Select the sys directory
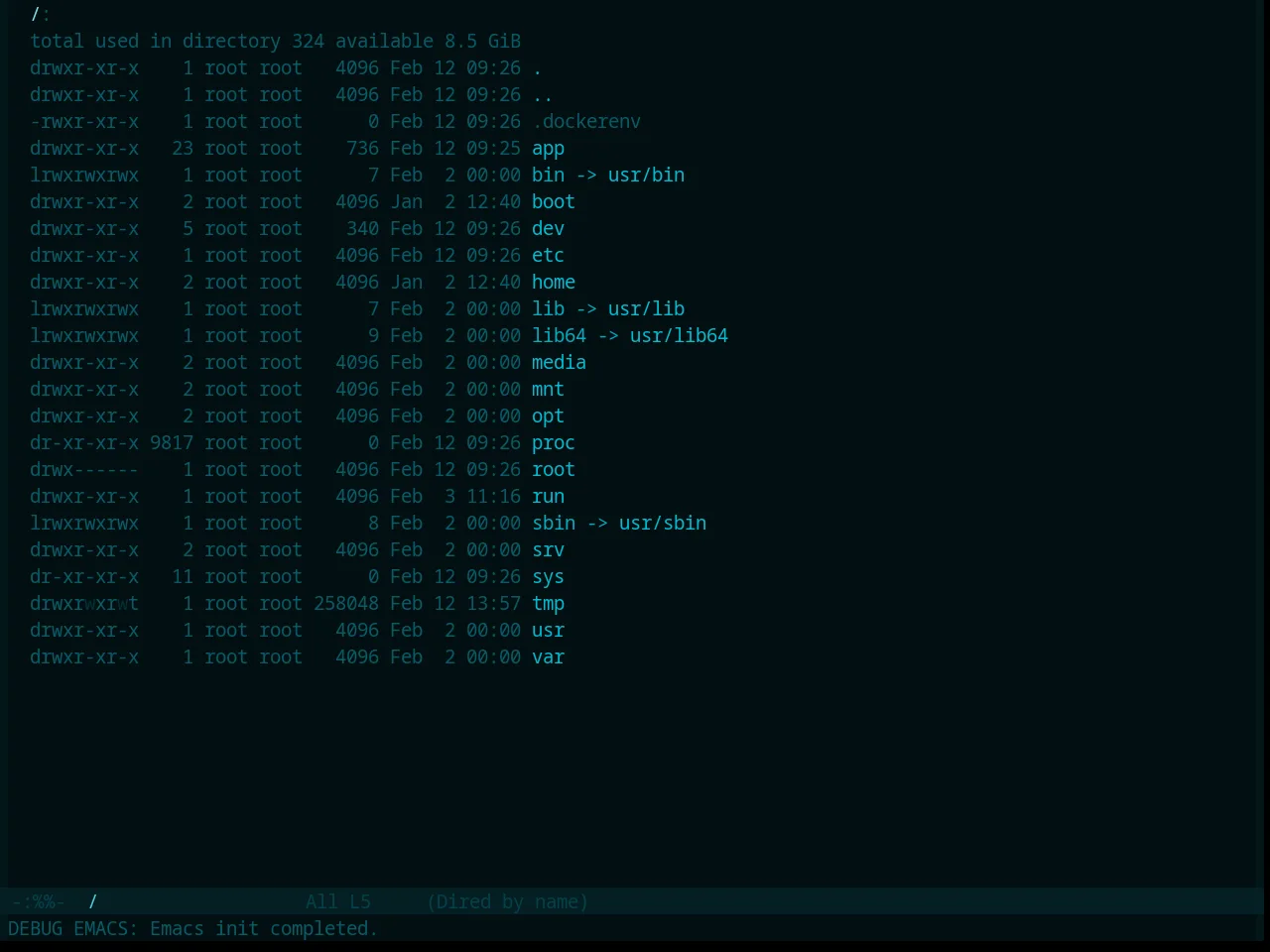This screenshot has height=952, width=1270. tap(548, 576)
